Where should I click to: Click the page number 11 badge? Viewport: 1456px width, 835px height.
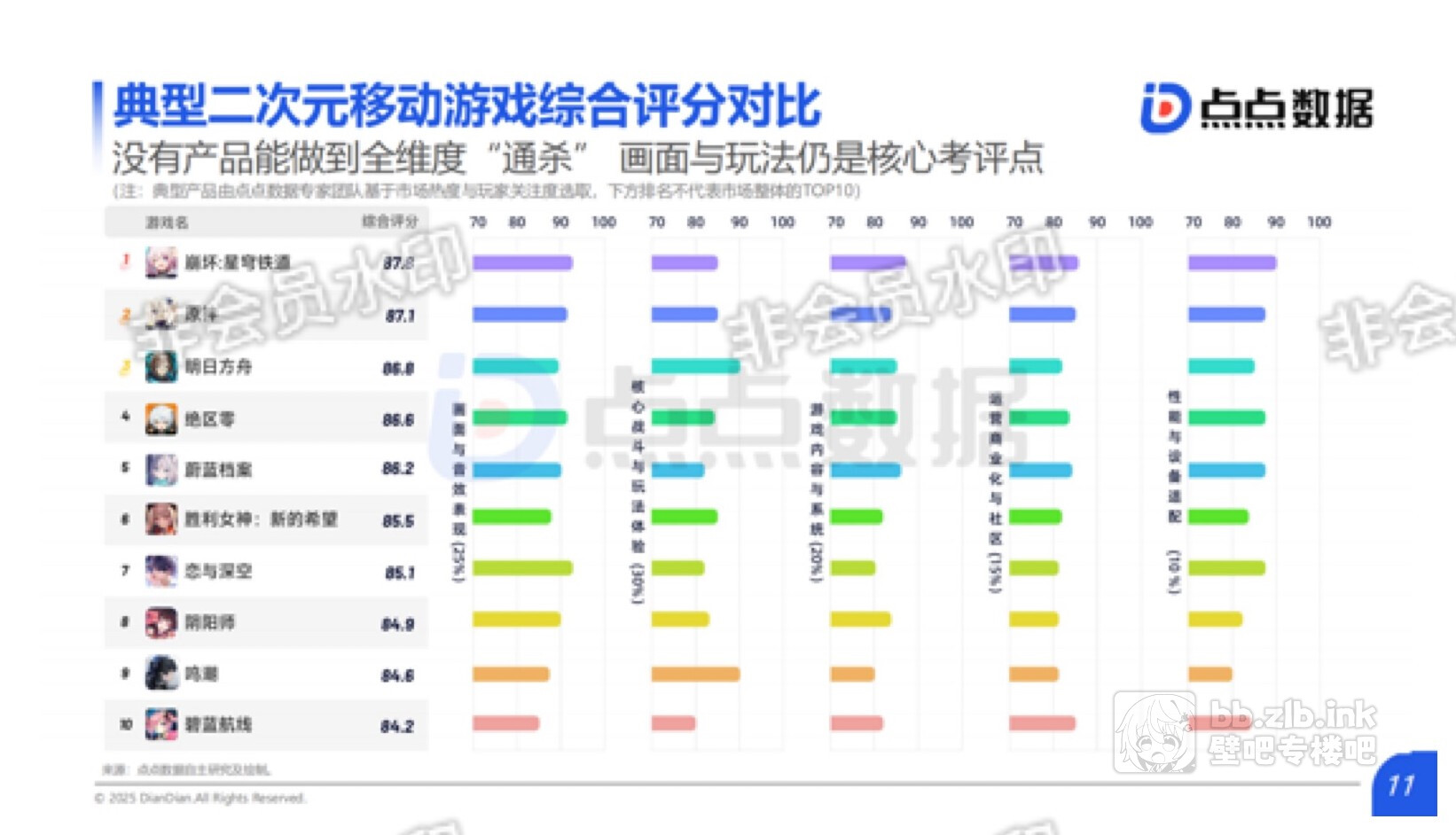pos(1404,784)
